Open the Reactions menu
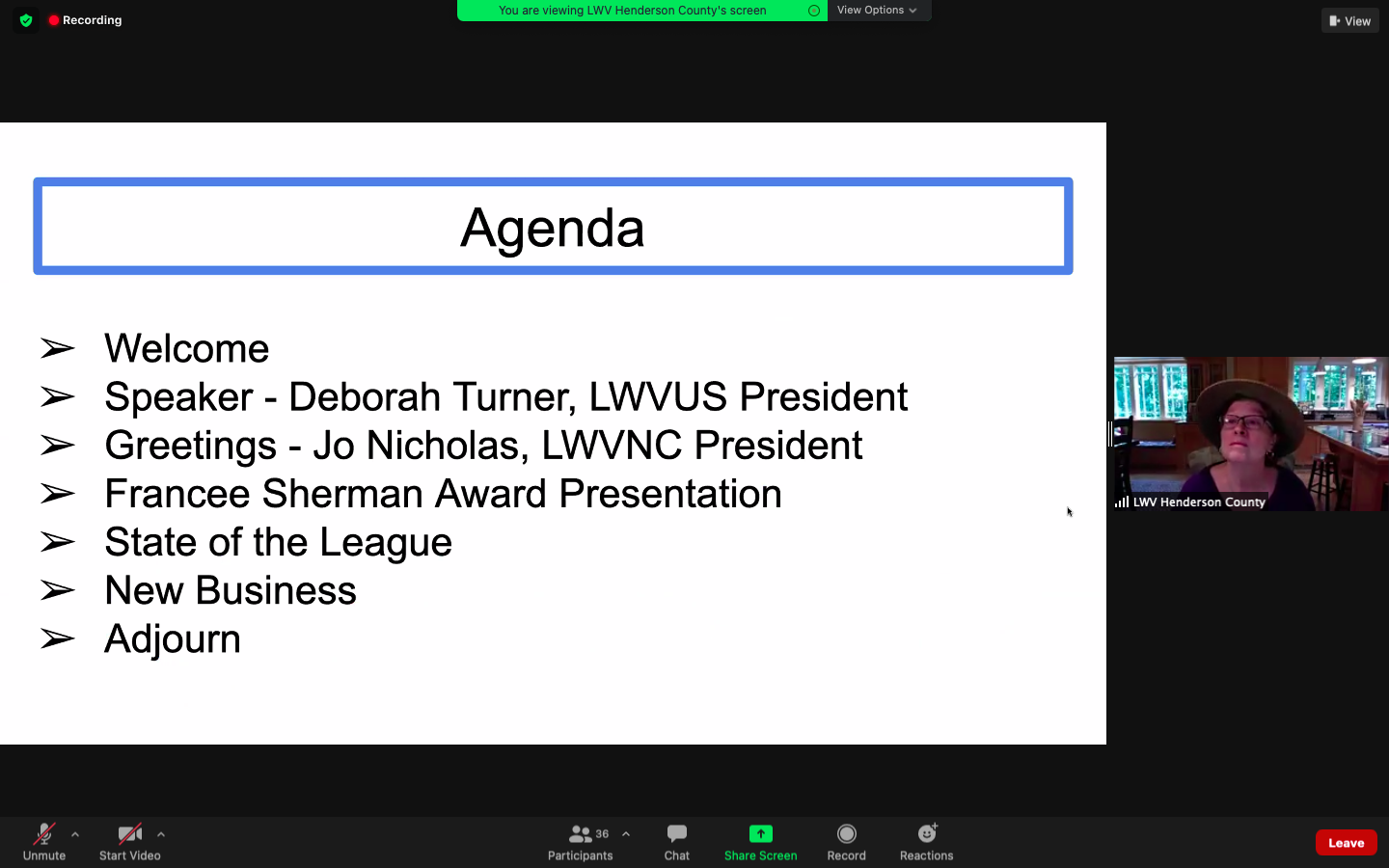1389x868 pixels. (x=927, y=842)
